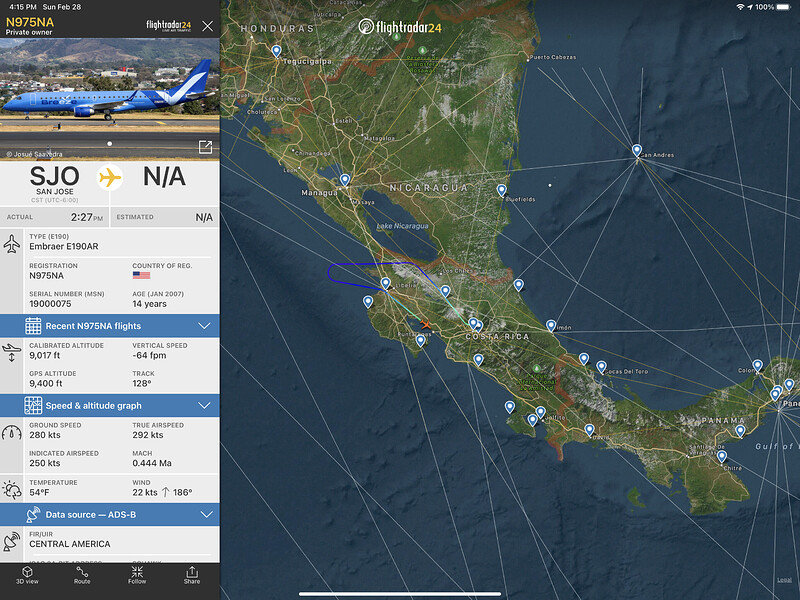Image resolution: width=800 pixels, height=600 pixels.
Task: Select the Bluefields airport pin
Action: click(x=502, y=190)
